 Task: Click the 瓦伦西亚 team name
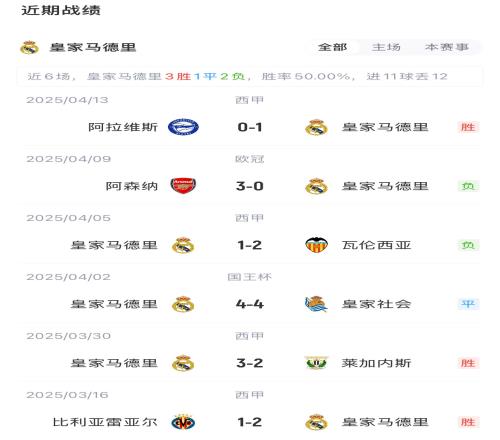376,245
